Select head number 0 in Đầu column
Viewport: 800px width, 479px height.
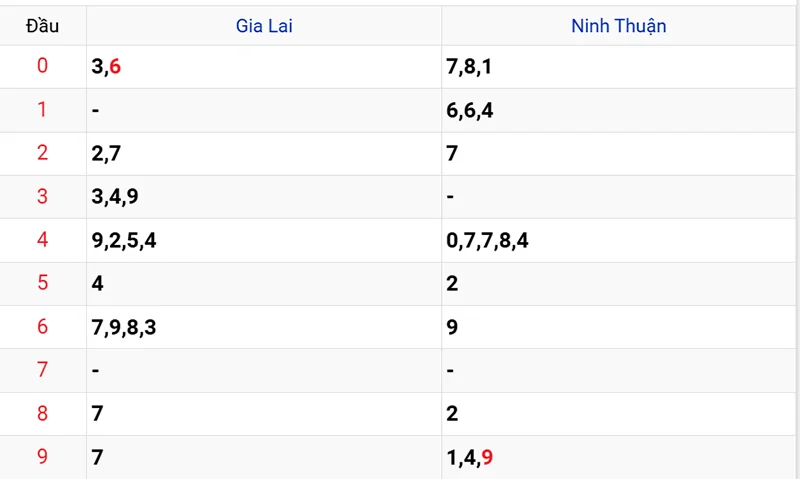pos(42,67)
